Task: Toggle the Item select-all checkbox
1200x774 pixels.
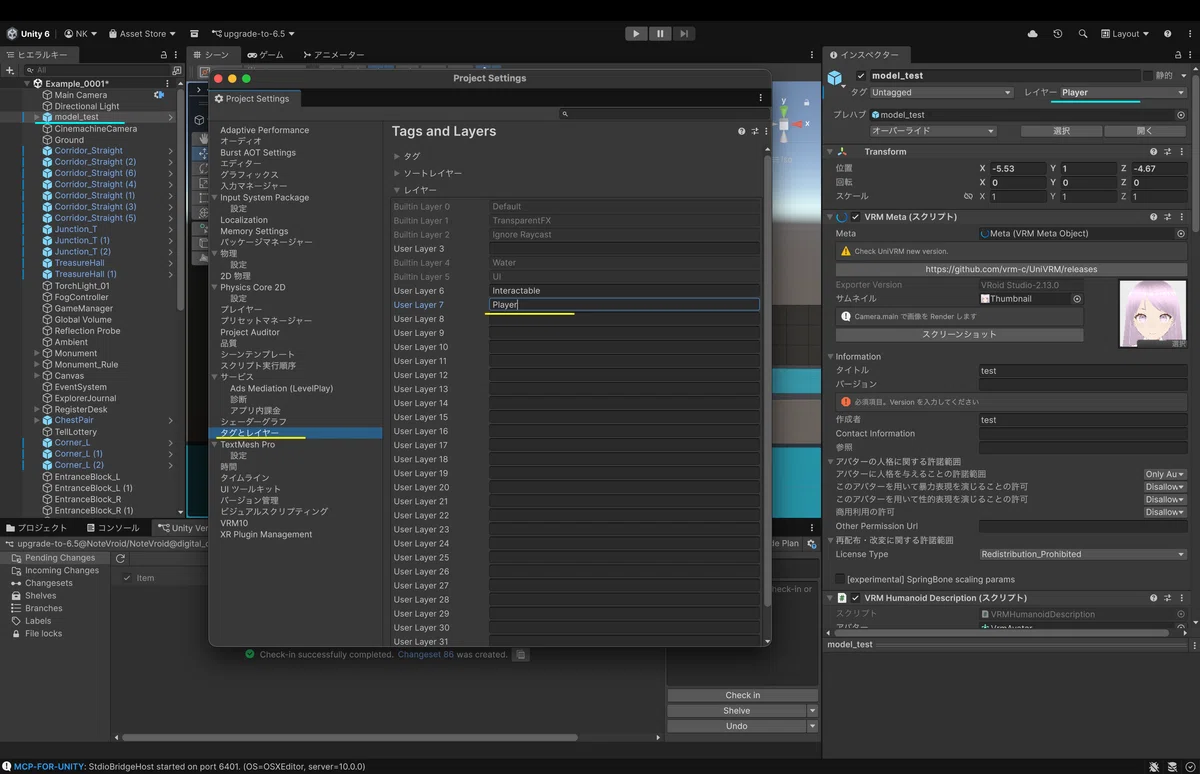Action: [126, 578]
